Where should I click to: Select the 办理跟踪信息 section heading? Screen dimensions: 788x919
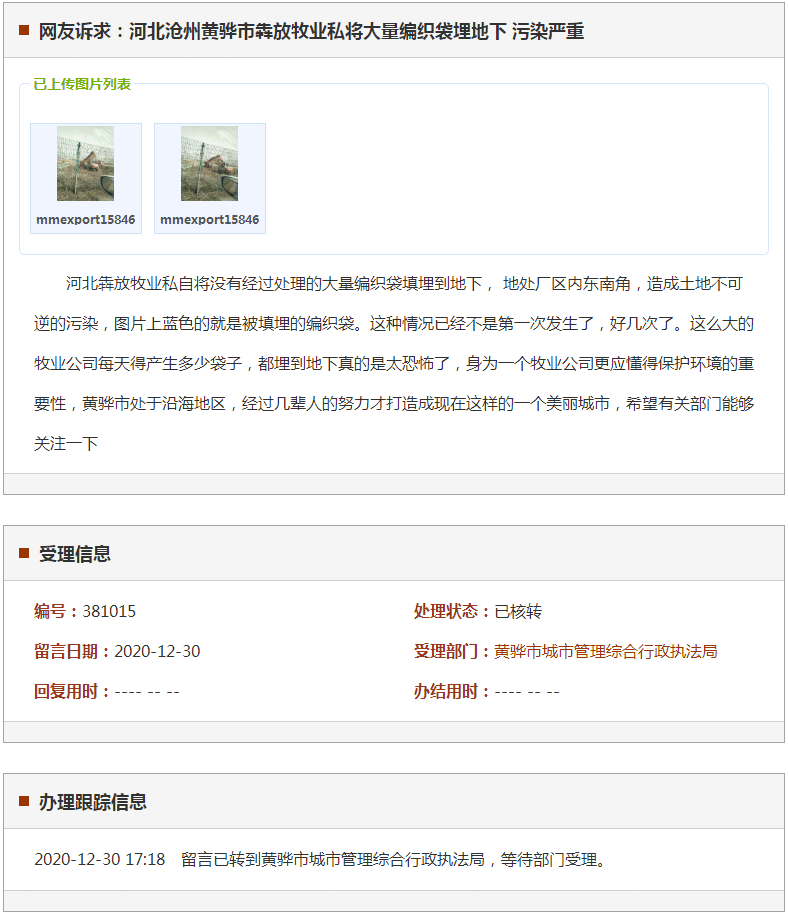[93, 801]
